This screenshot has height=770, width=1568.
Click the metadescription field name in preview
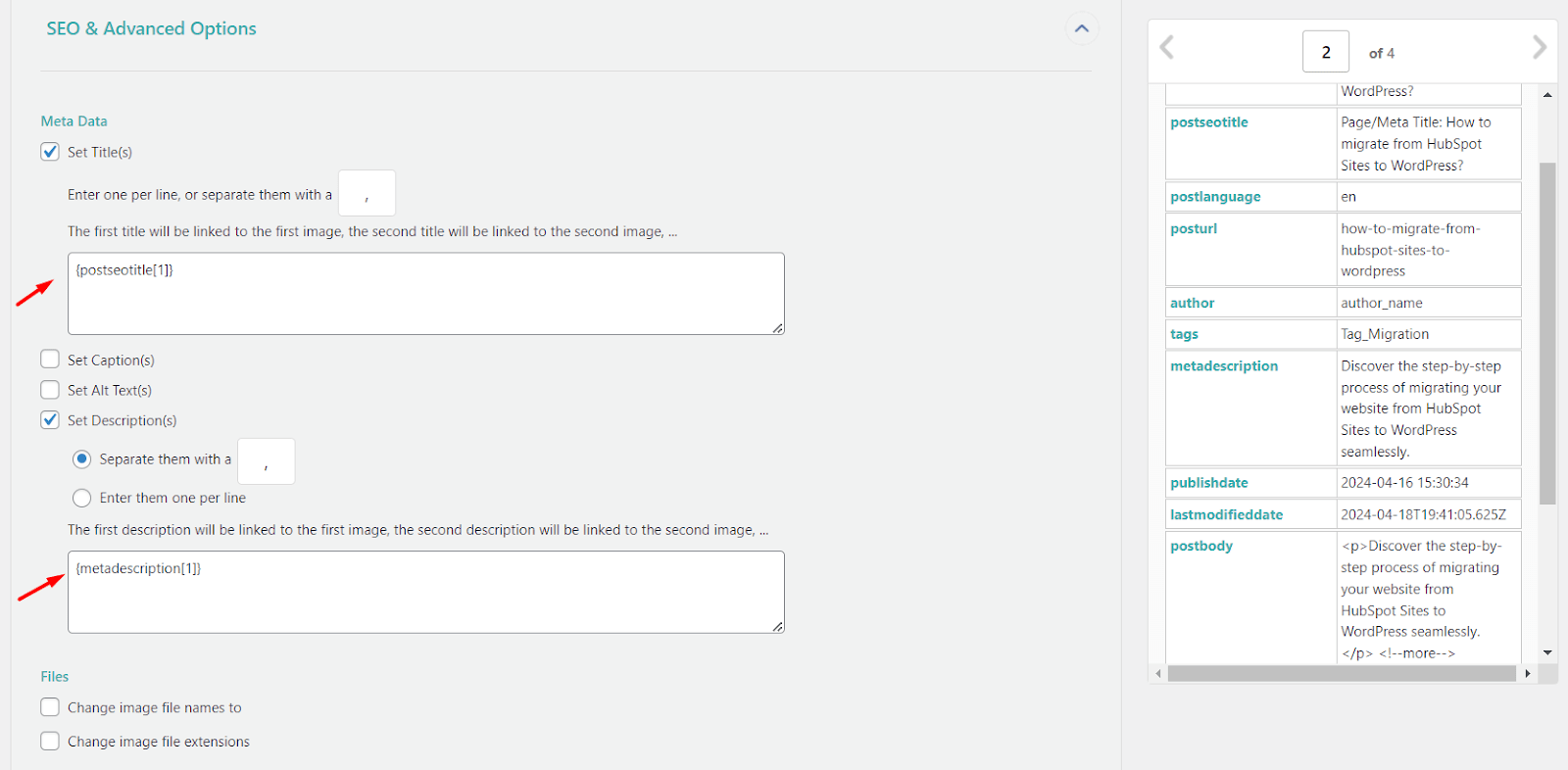[x=1223, y=366]
